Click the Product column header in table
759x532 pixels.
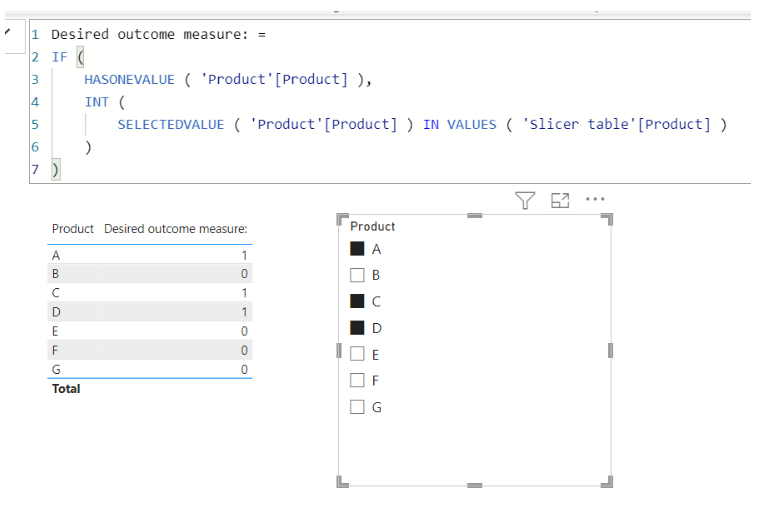(x=73, y=228)
